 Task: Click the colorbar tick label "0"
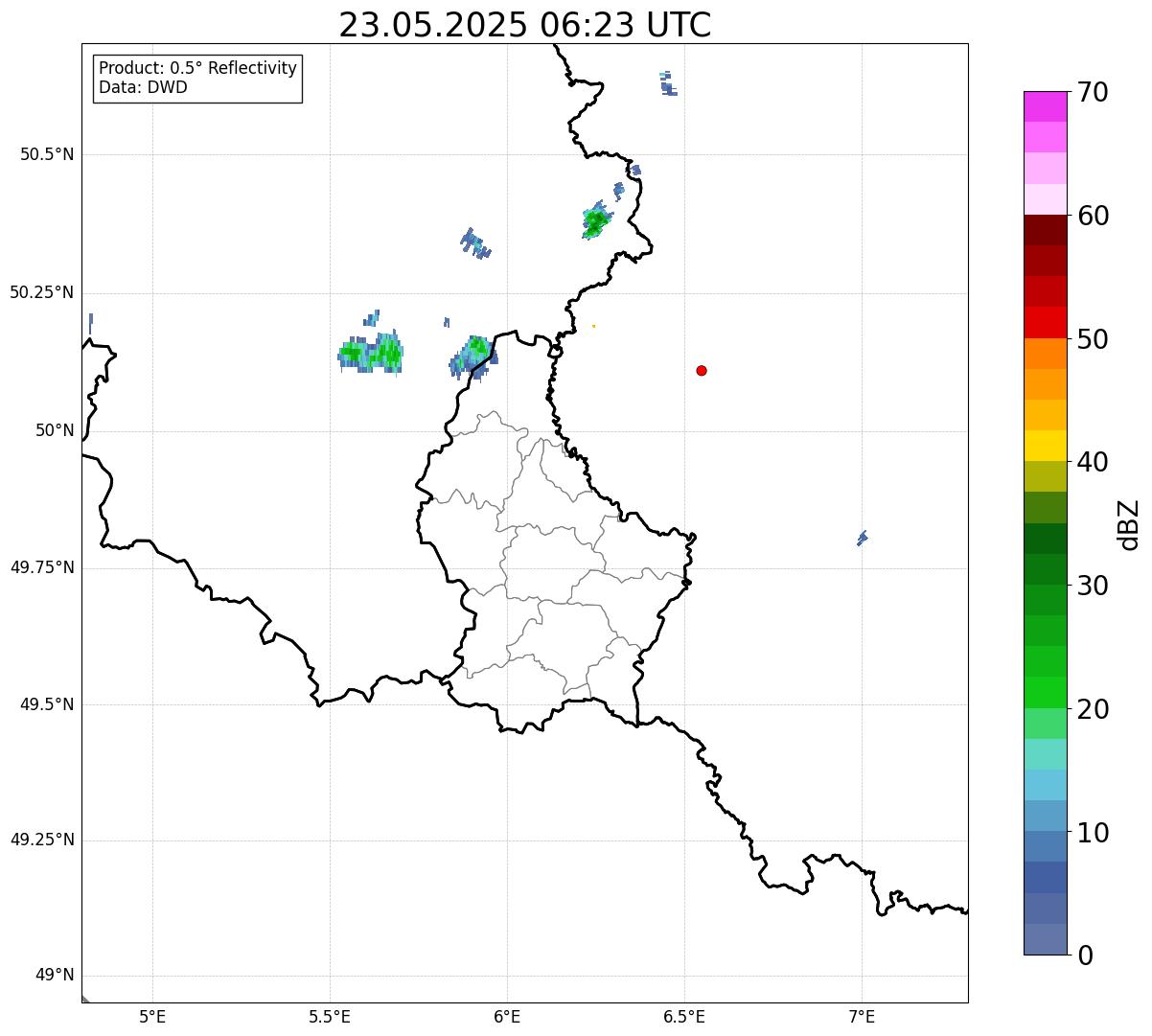pyautogui.click(x=1085, y=955)
